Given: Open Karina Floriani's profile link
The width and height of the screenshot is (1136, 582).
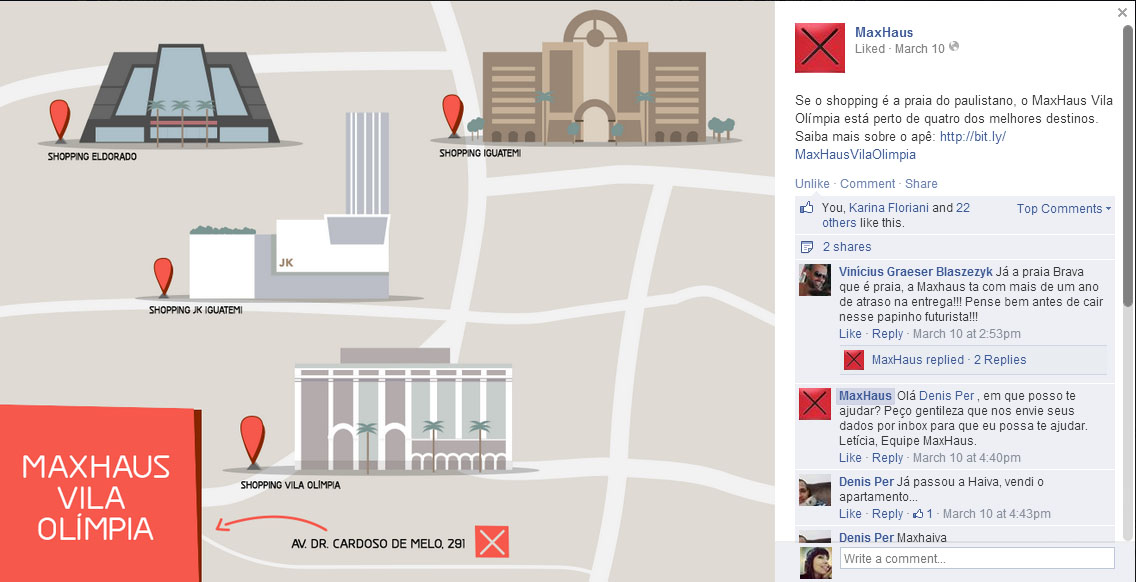Looking at the screenshot, I should 888,208.
